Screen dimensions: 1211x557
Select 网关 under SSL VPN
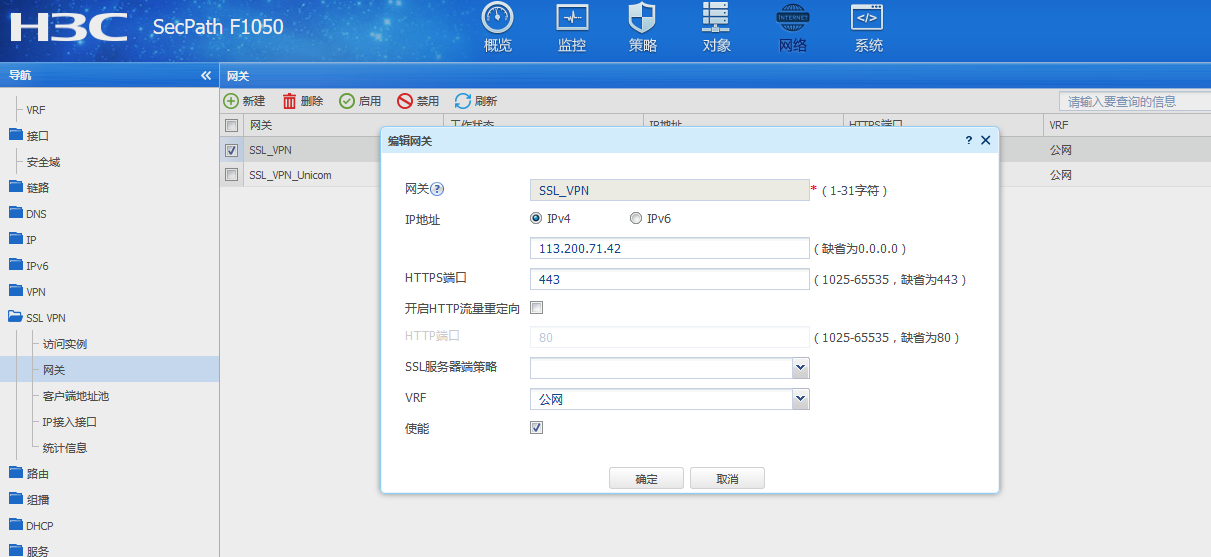[54, 370]
